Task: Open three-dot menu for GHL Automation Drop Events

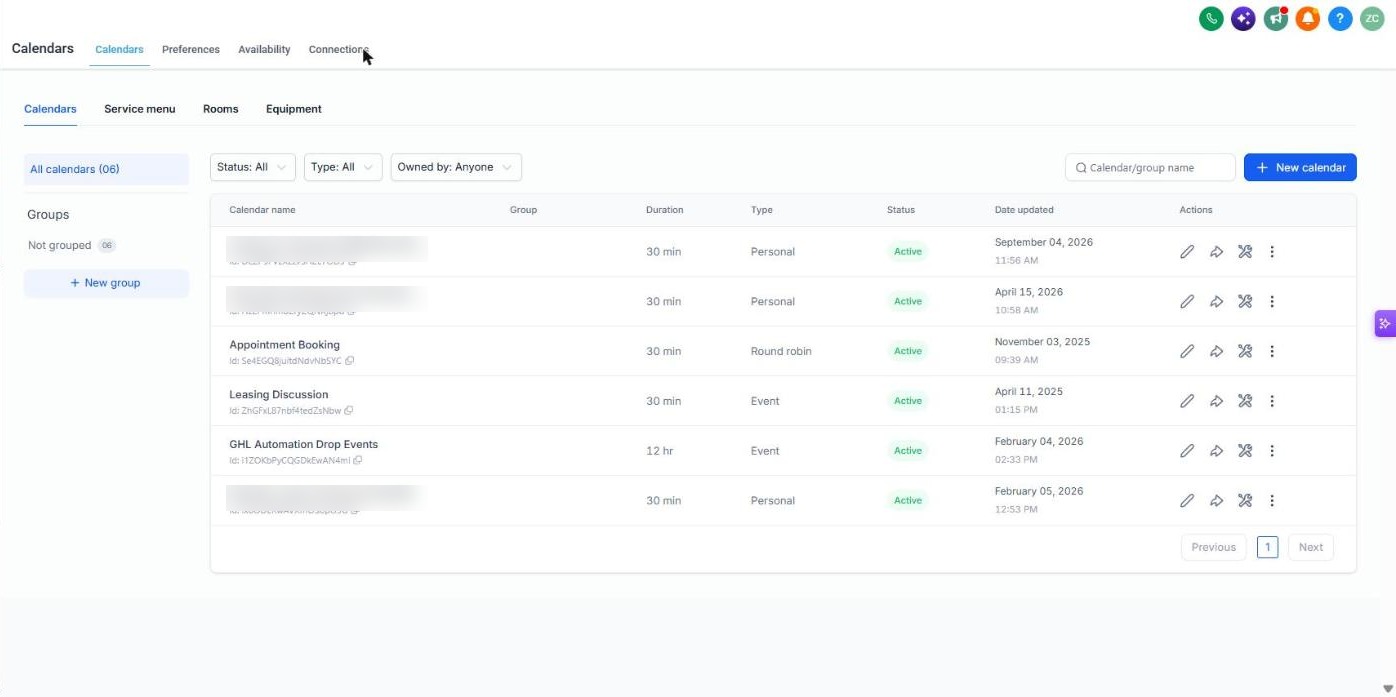Action: point(1272,451)
